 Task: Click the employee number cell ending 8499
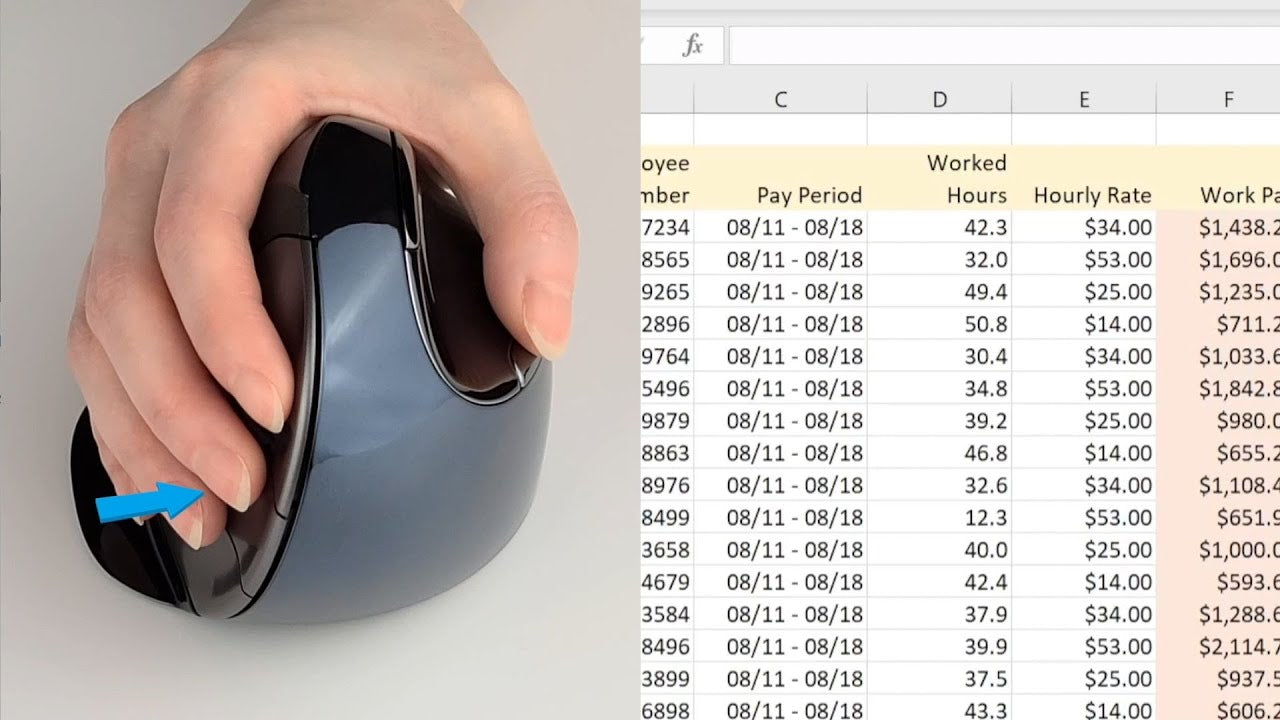pyautogui.click(x=667, y=518)
